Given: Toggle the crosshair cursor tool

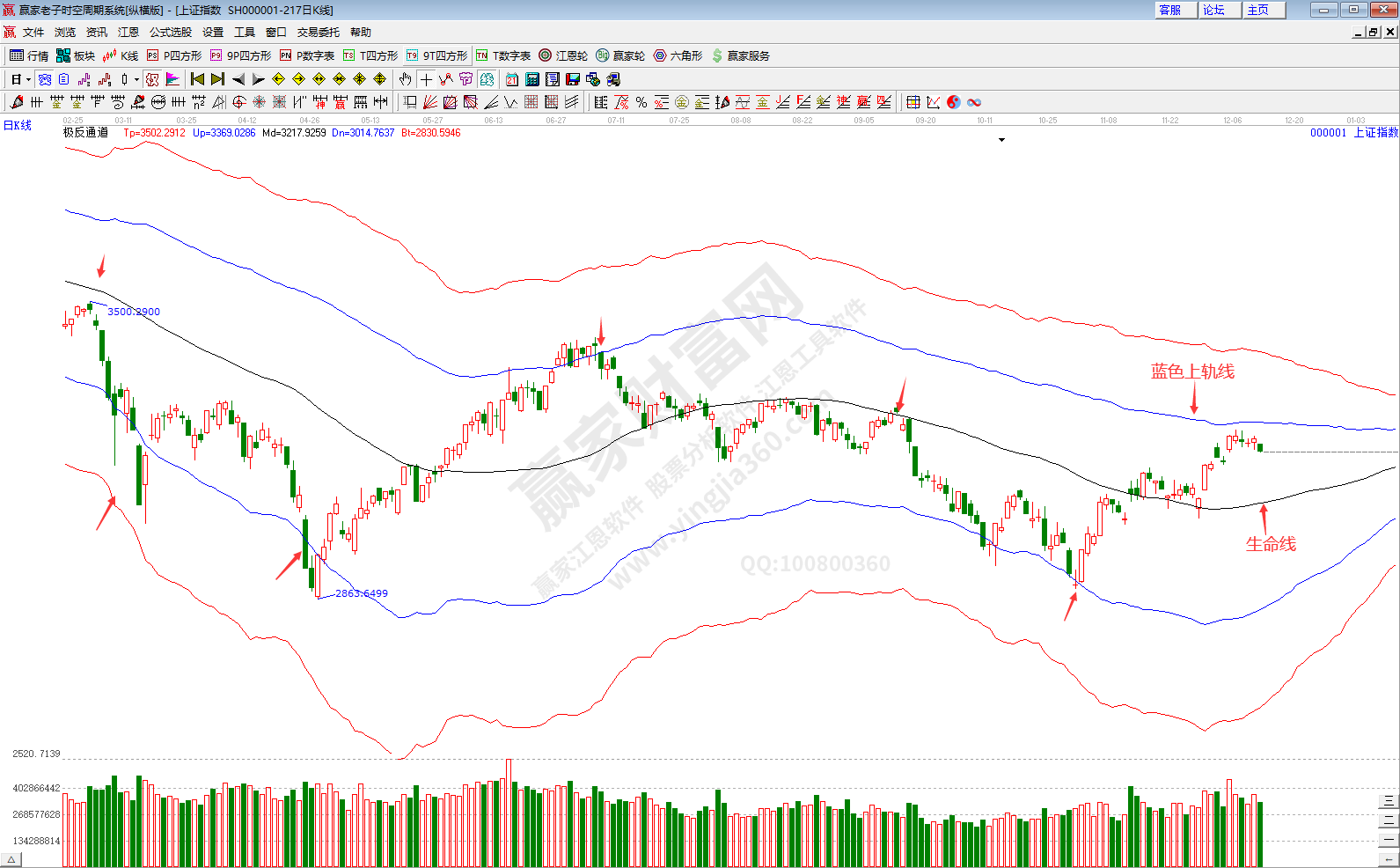Looking at the screenshot, I should [x=426, y=79].
